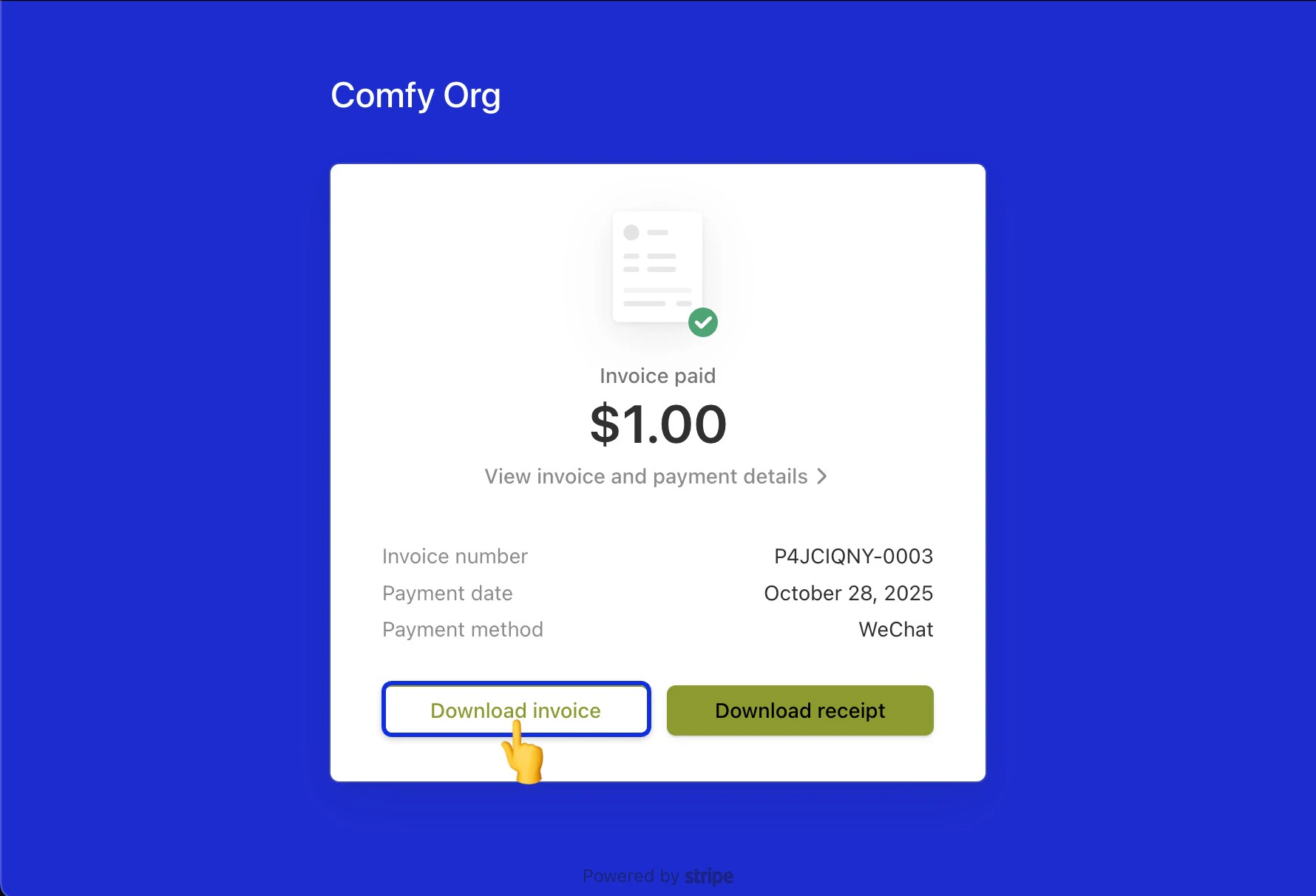Screen dimensions: 1316x896
Task: Select the Stripe logo at the bottom
Action: point(708,876)
